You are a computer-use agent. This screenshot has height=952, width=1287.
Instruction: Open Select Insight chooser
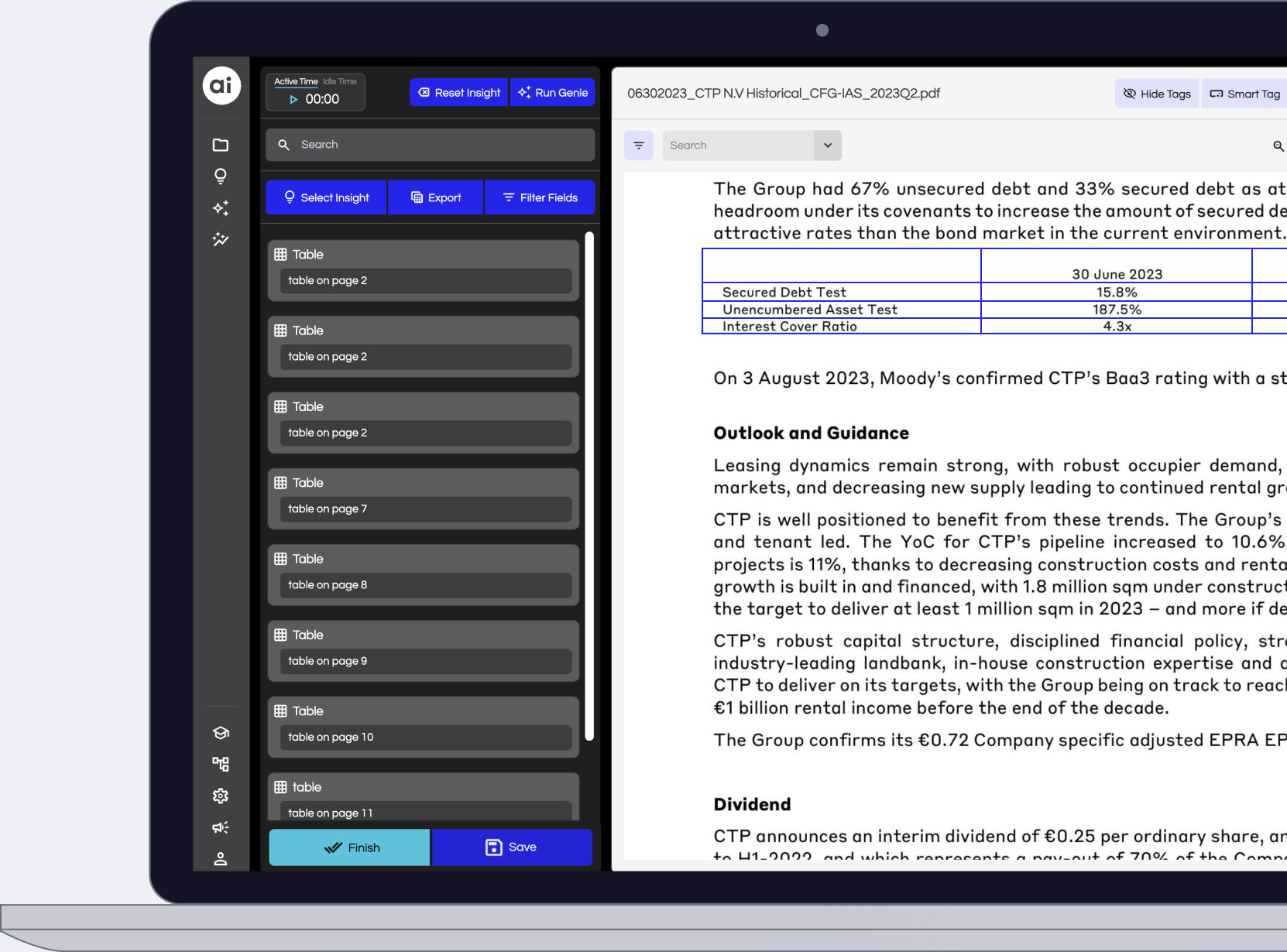point(326,197)
